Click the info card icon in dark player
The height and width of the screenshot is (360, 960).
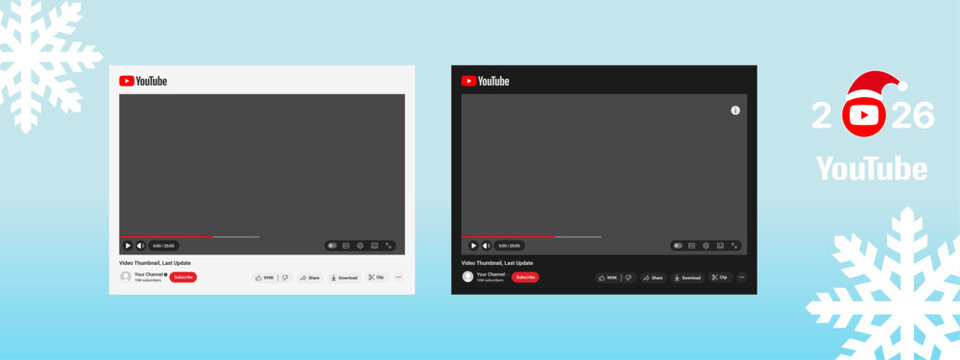(x=735, y=110)
